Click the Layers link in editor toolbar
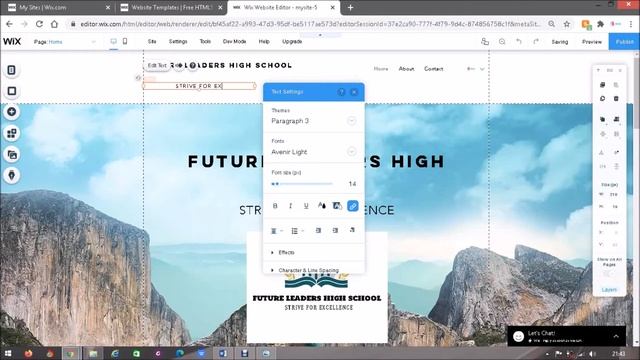 pos(609,289)
